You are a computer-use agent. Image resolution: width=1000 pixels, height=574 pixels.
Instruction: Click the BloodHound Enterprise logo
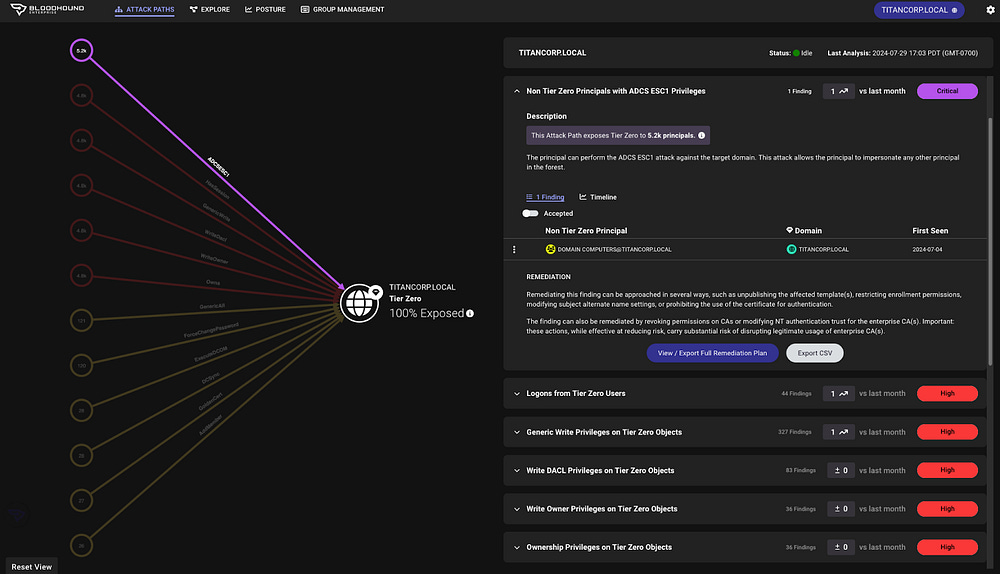[x=47, y=9]
